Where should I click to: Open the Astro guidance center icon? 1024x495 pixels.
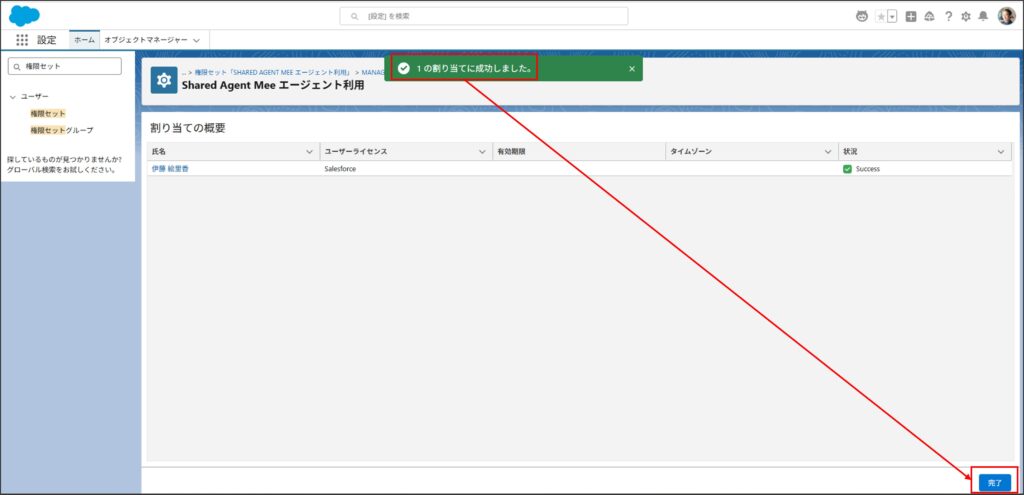point(862,16)
